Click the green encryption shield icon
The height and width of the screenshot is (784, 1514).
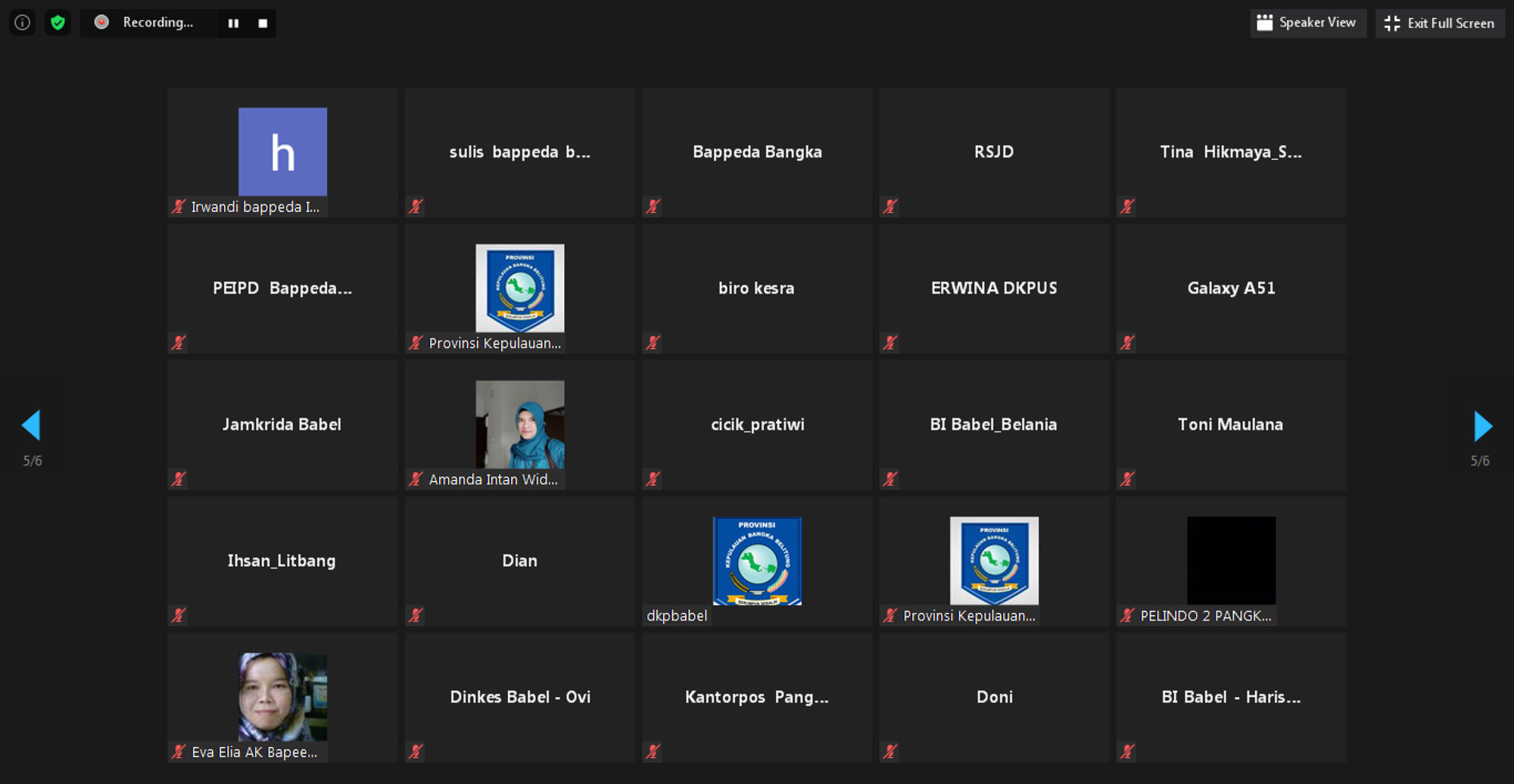[x=58, y=23]
